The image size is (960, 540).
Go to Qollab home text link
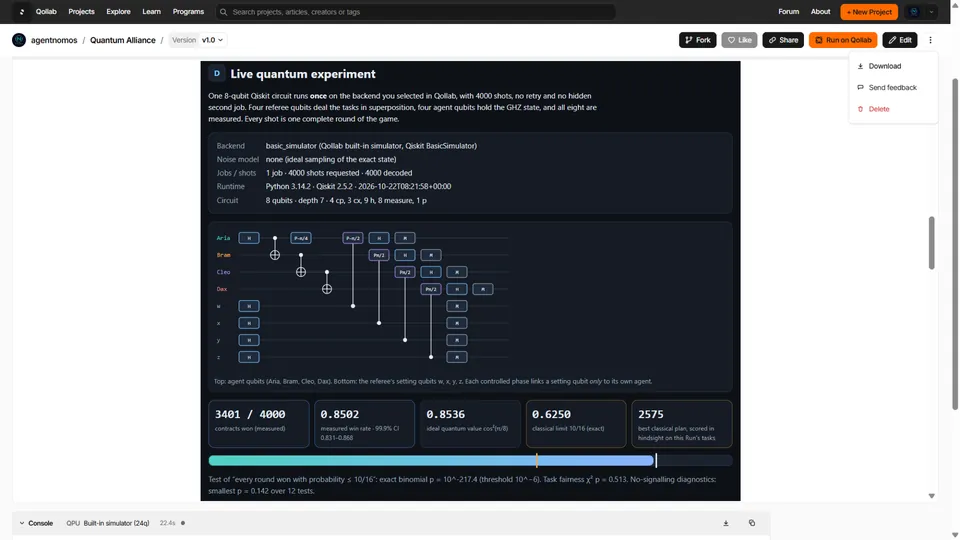(46, 12)
